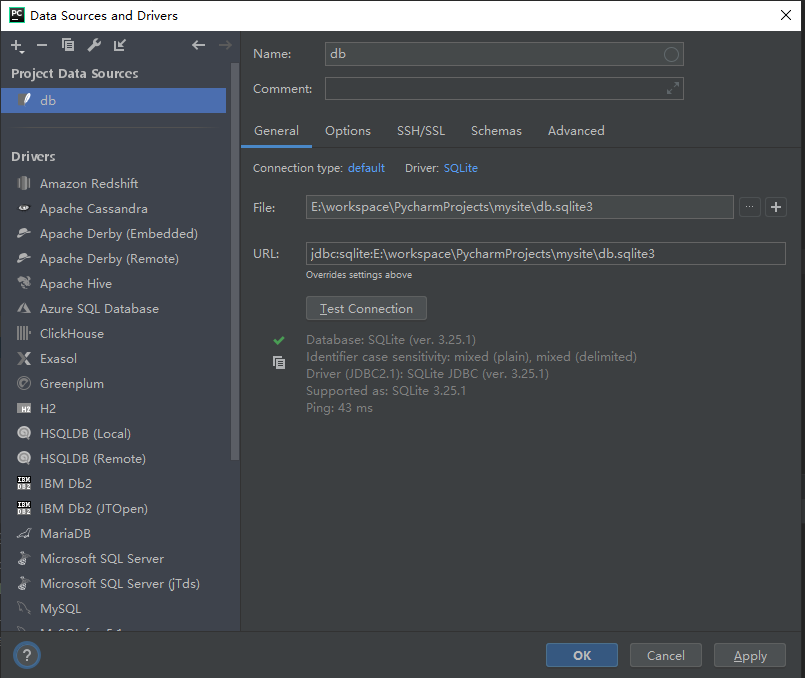Browse for database file with ellipsis button
Screen dimensions: 805x678
click(750, 207)
